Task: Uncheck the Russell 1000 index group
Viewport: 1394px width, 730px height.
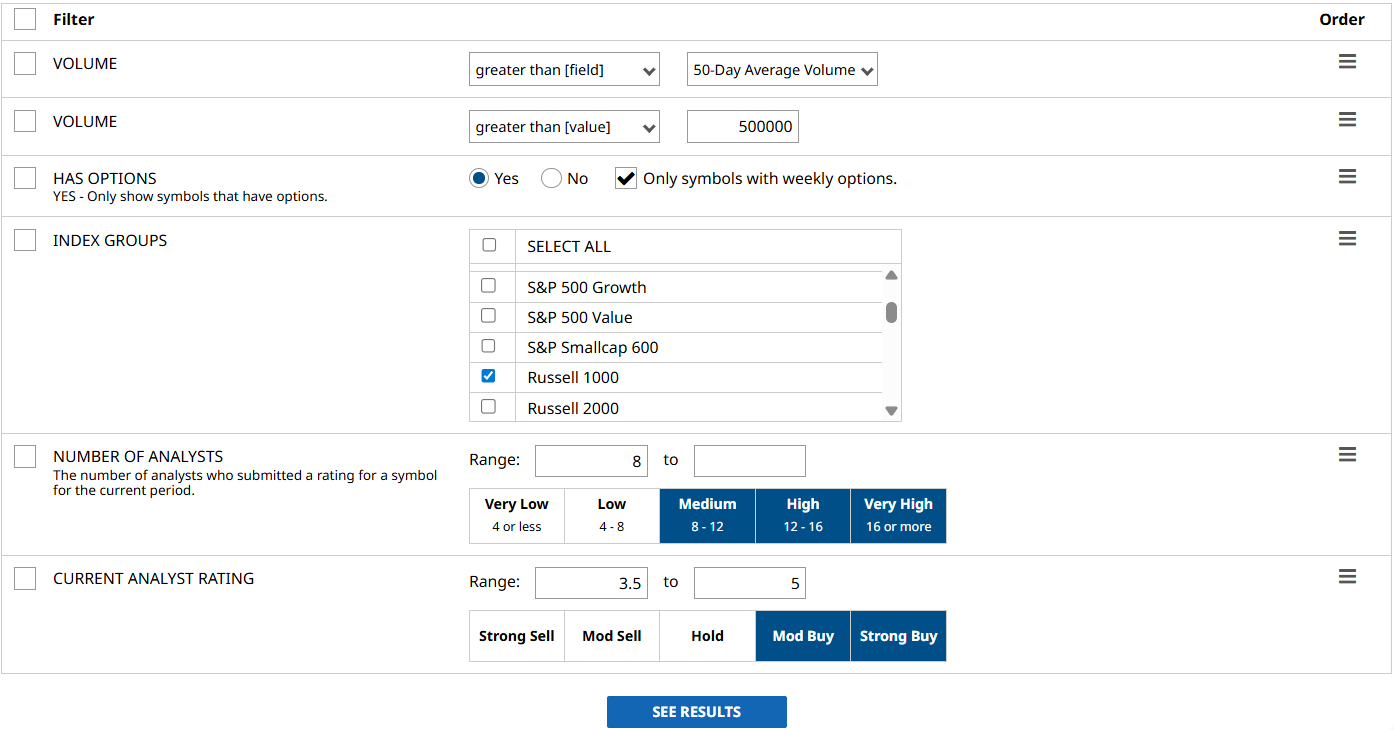Action: pos(489,376)
